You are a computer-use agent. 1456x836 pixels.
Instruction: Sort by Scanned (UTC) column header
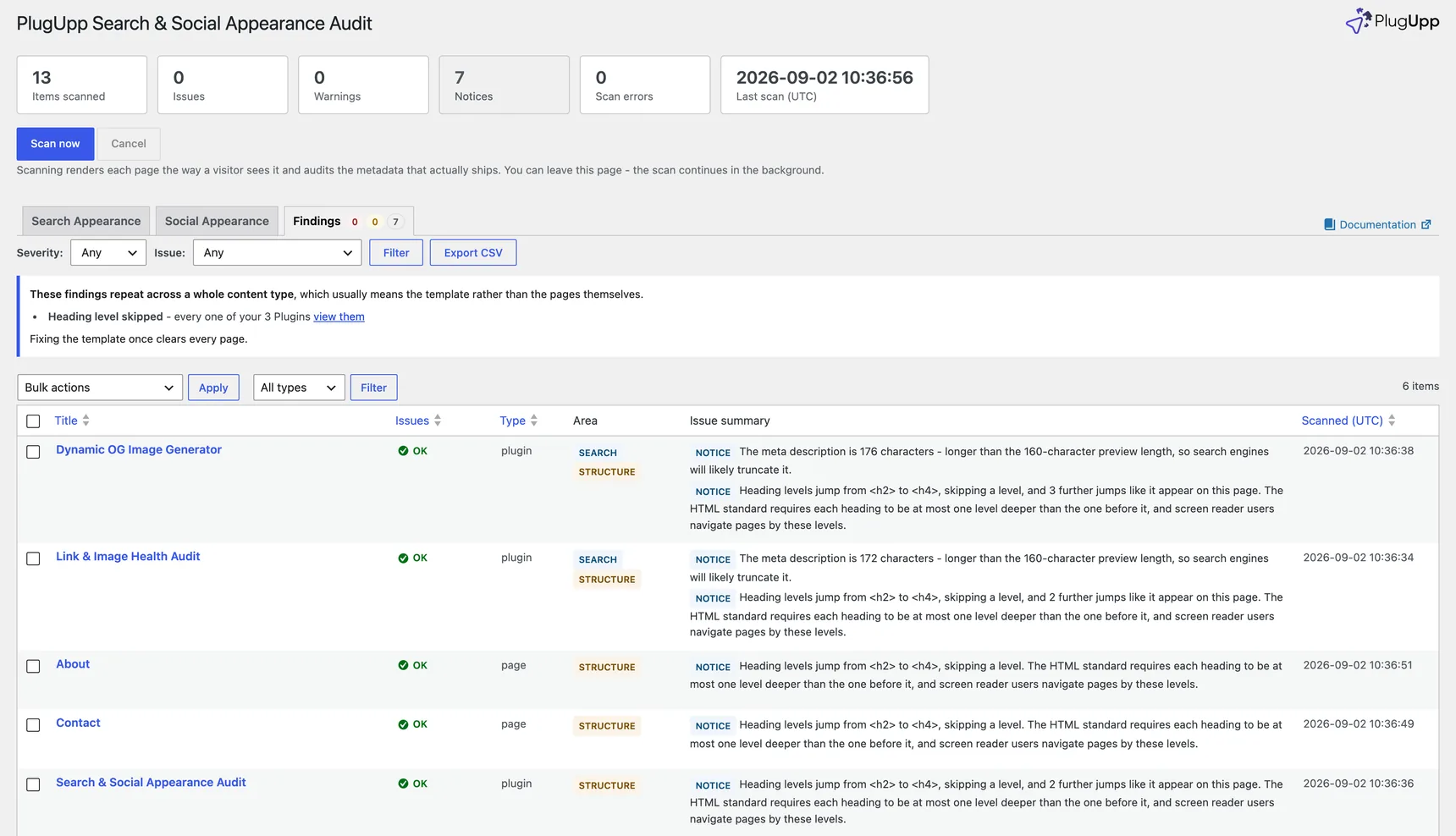[1342, 421]
